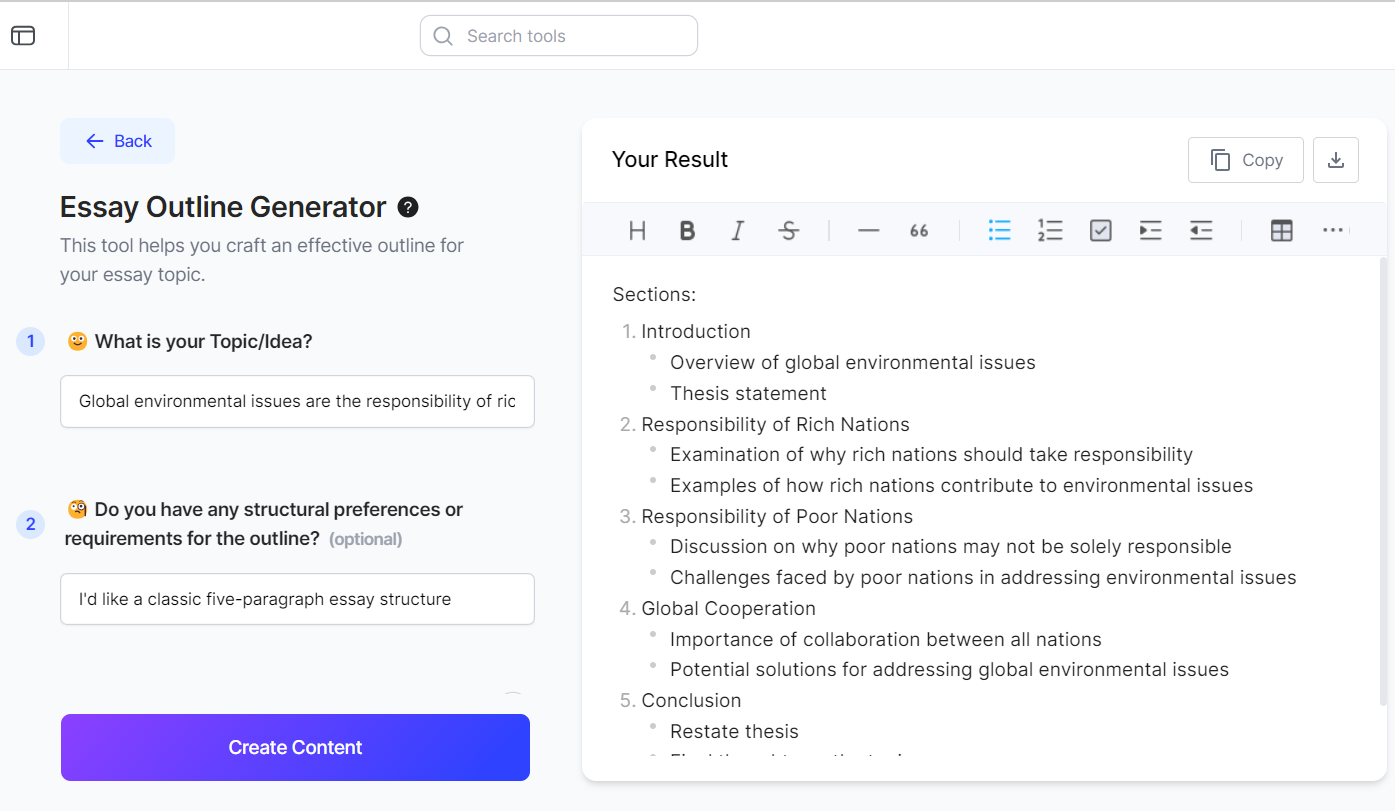Decrease indent of the list item

coord(1201,231)
